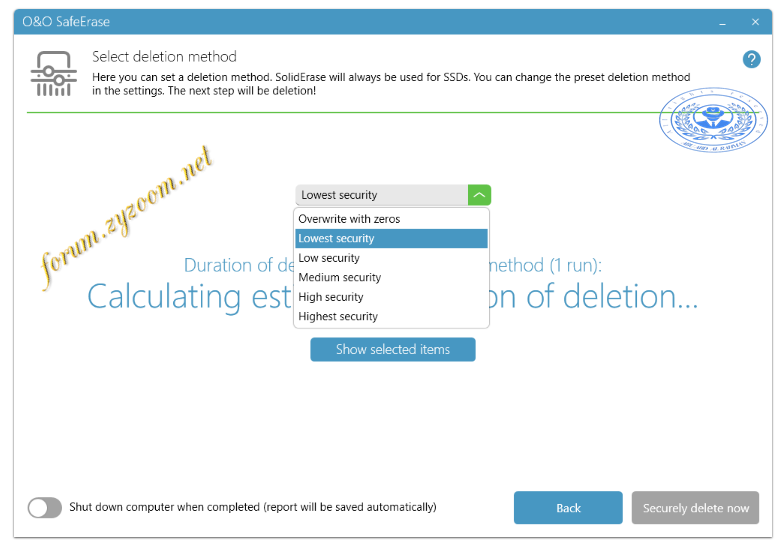Open the help question mark icon

[751, 59]
